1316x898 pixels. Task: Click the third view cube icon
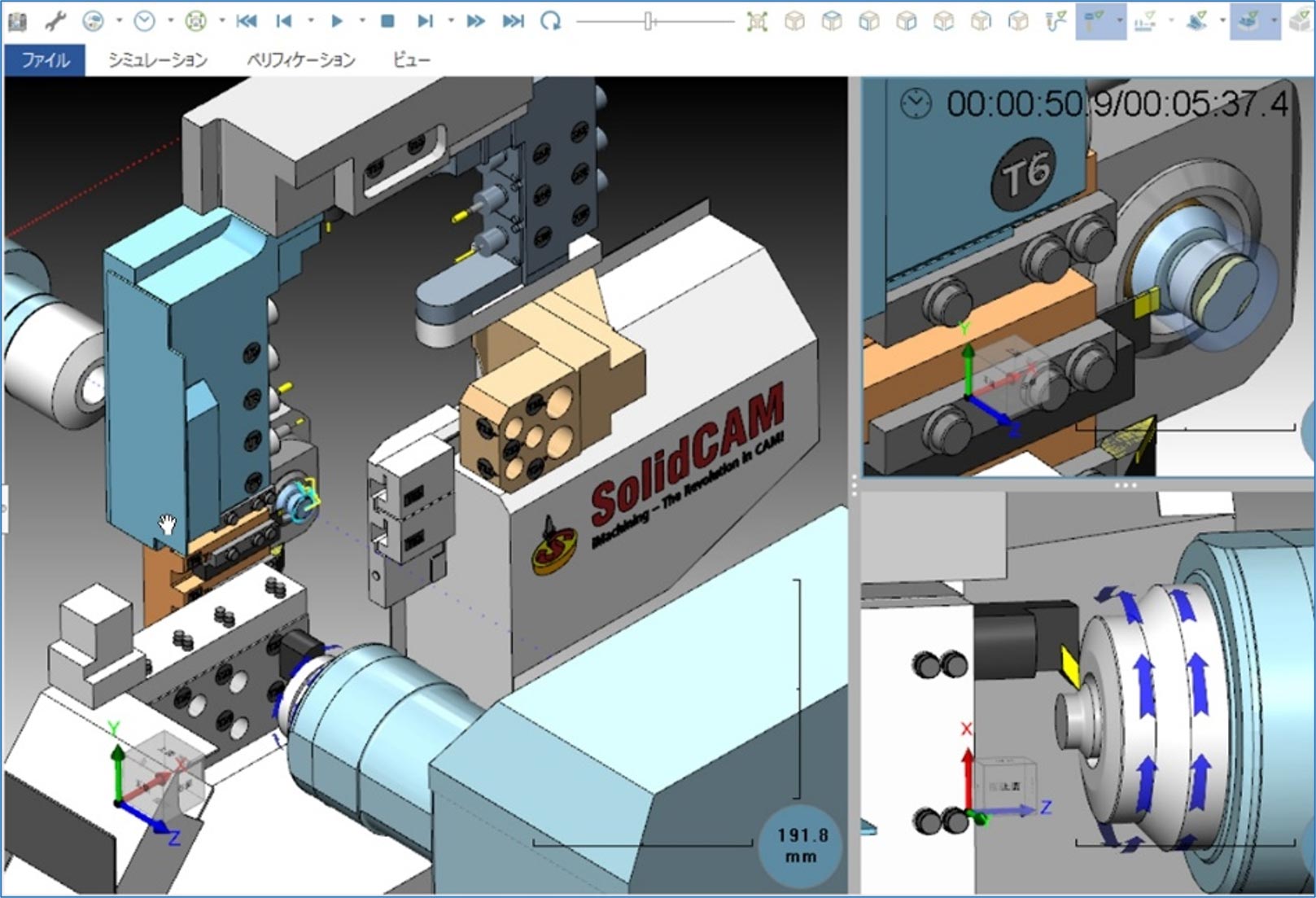point(869,21)
